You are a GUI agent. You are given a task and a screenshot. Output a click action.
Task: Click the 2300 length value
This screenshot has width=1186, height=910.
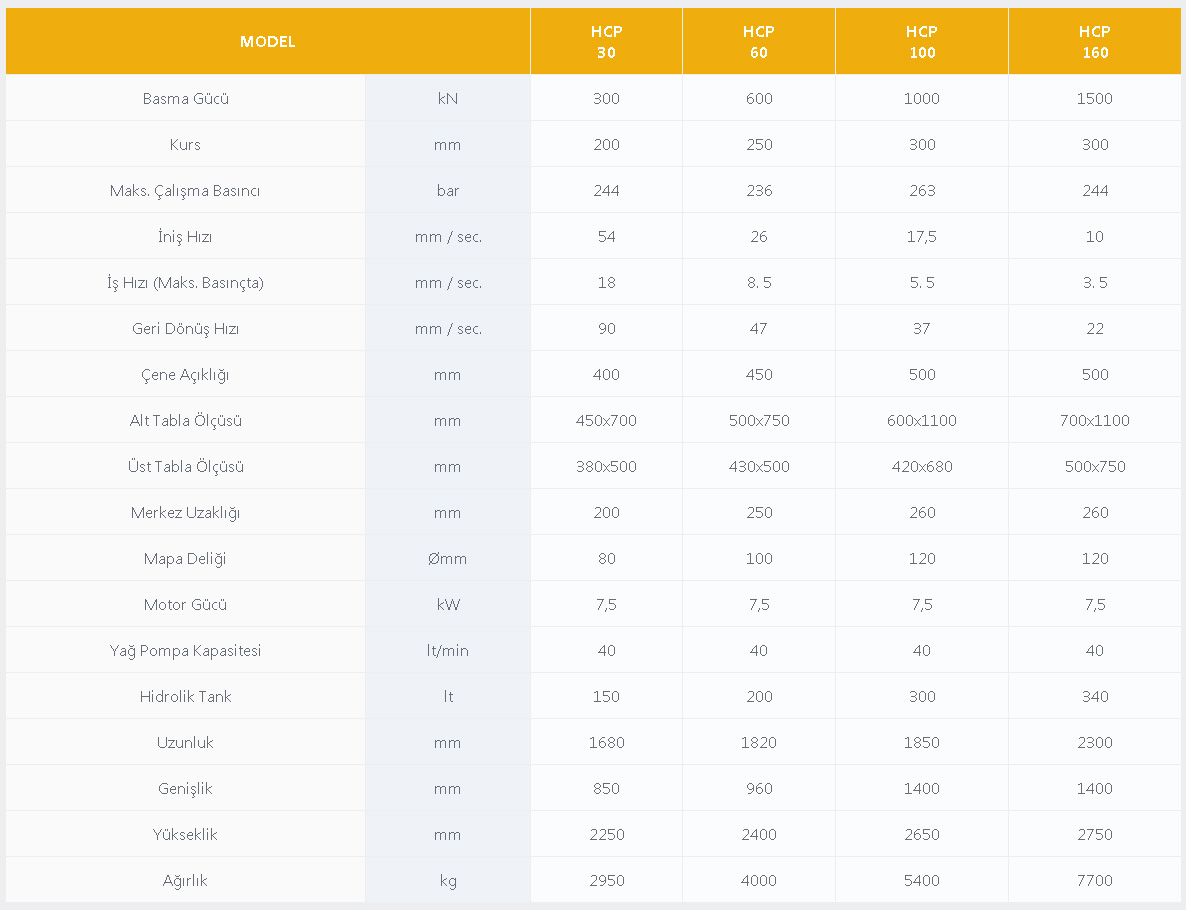tap(1094, 743)
